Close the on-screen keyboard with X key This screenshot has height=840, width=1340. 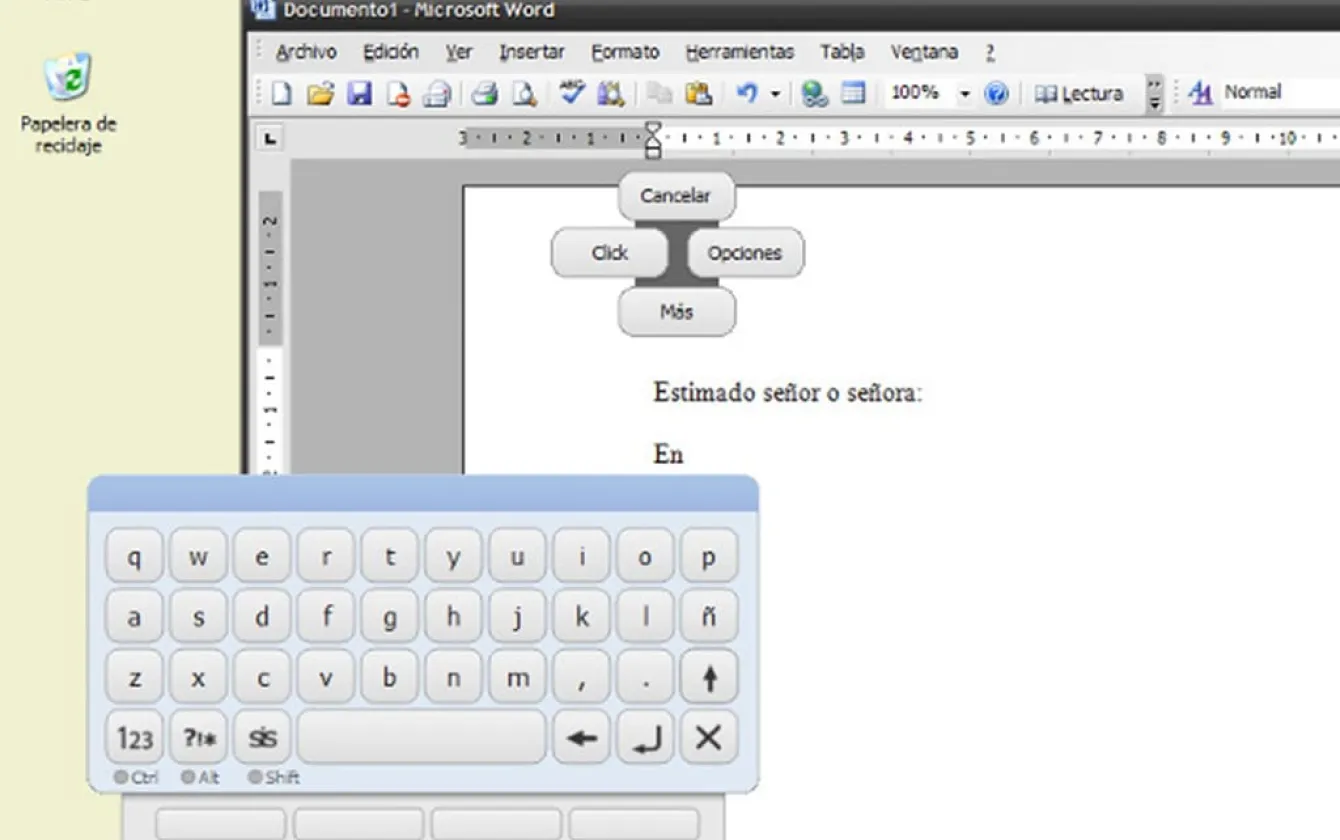709,738
